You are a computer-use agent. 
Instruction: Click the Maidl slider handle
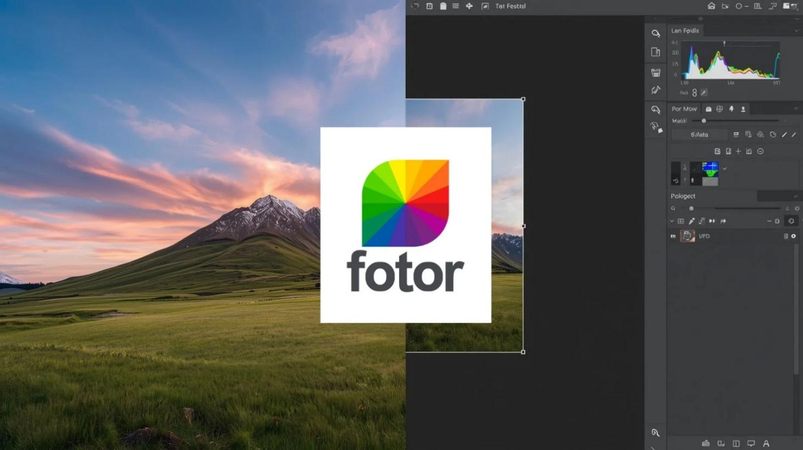pos(704,121)
